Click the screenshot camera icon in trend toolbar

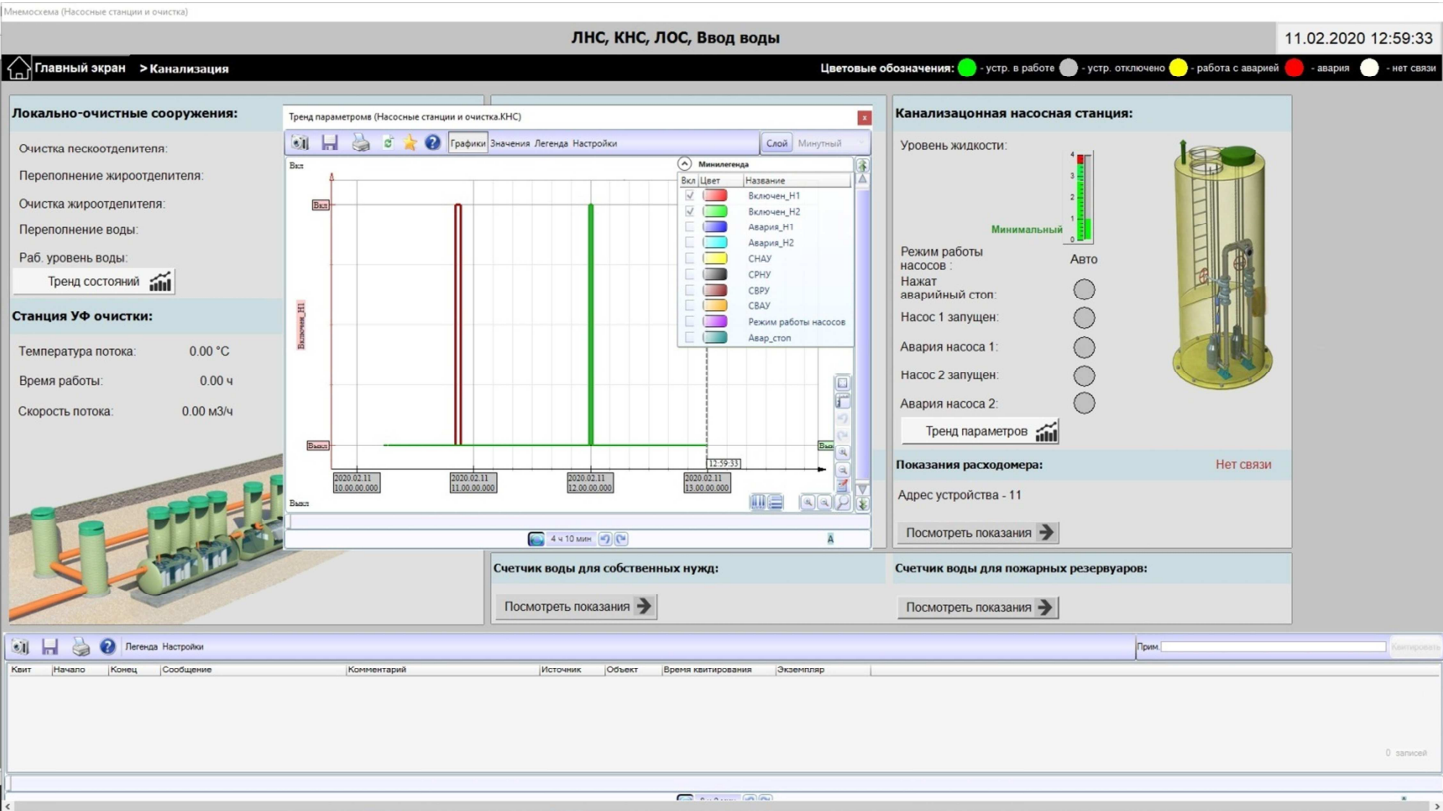(x=300, y=143)
